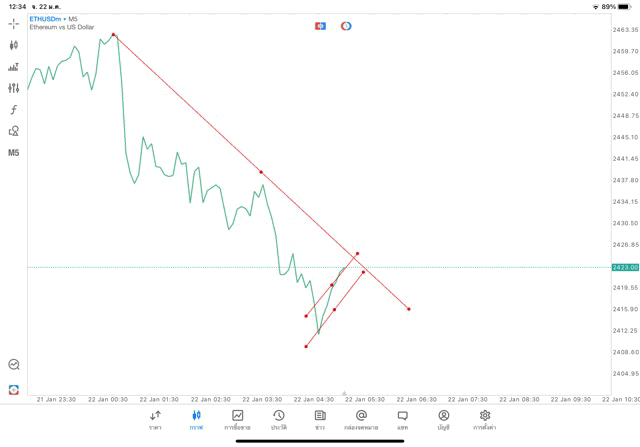The height and width of the screenshot is (447, 640).
Task: Open the indicators icon in left sidebar
Action: (x=14, y=67)
